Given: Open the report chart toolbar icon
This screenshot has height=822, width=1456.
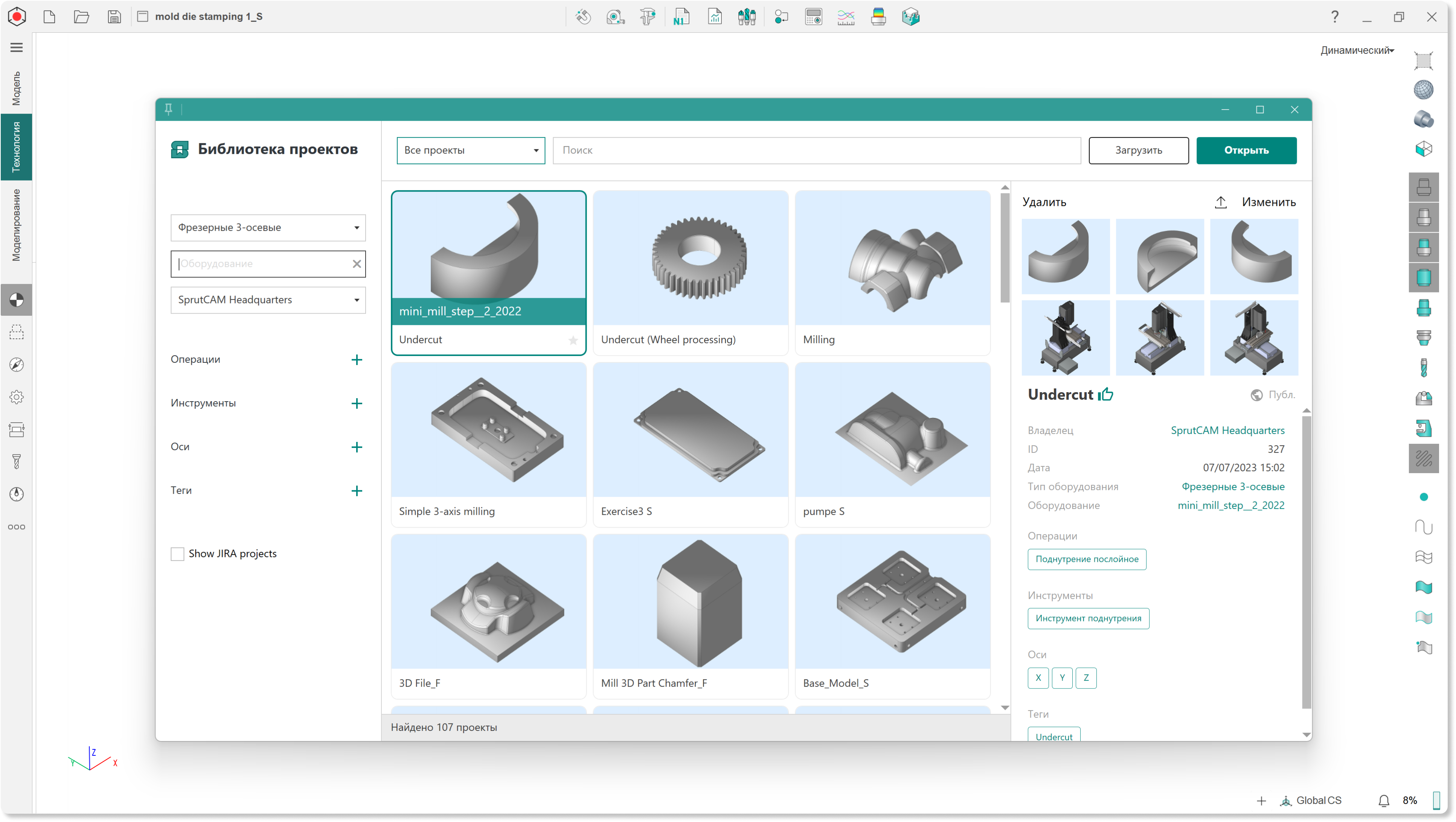Looking at the screenshot, I should pos(714,17).
